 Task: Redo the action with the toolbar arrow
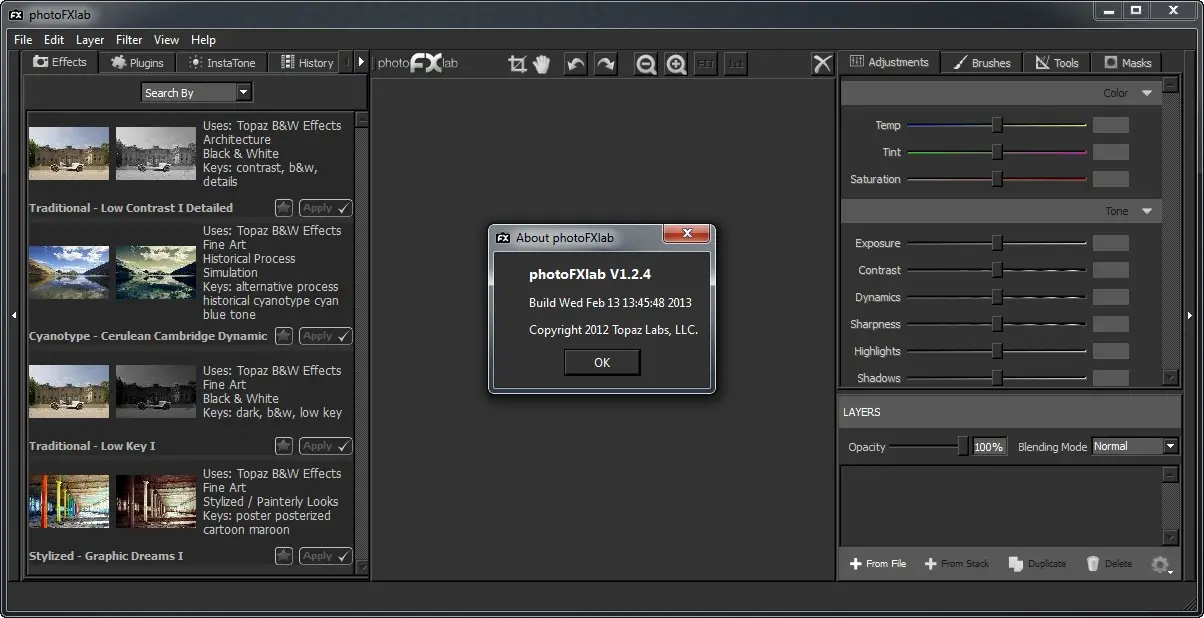pos(606,64)
